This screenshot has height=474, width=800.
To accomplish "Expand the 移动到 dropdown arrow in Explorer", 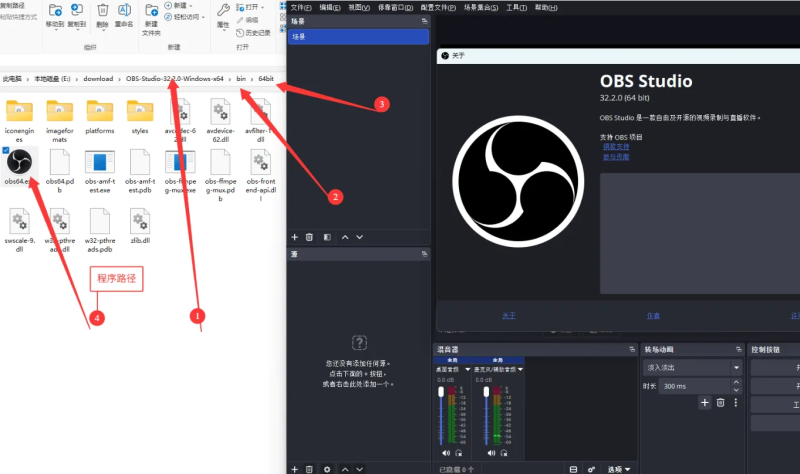I will (55, 30).
